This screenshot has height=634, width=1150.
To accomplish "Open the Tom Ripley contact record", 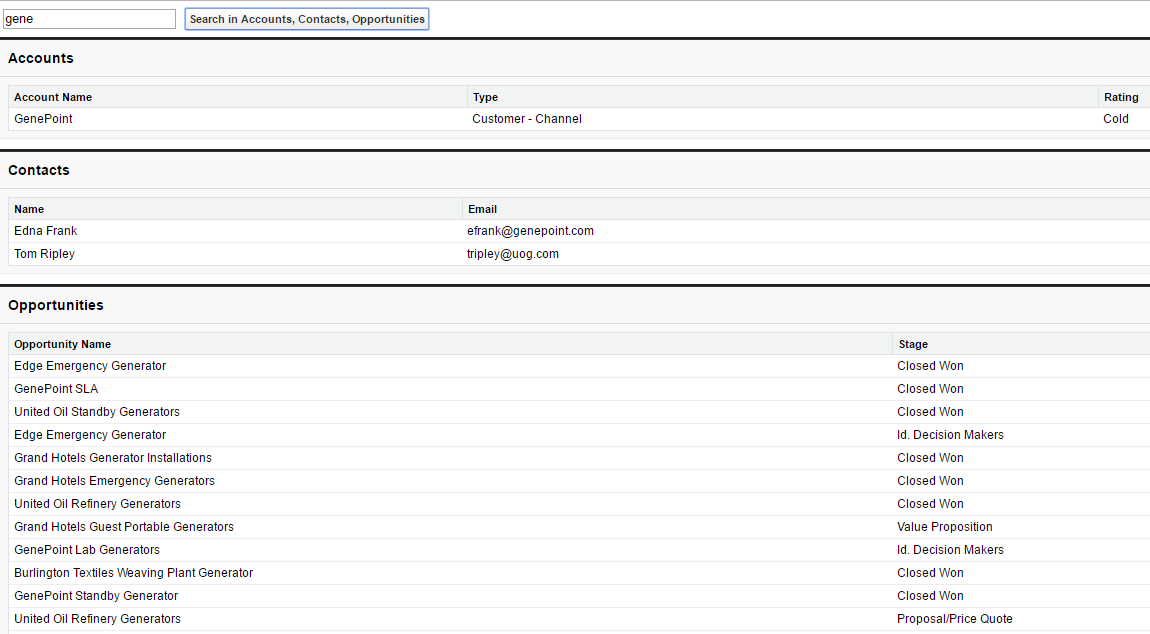I will (x=44, y=253).
